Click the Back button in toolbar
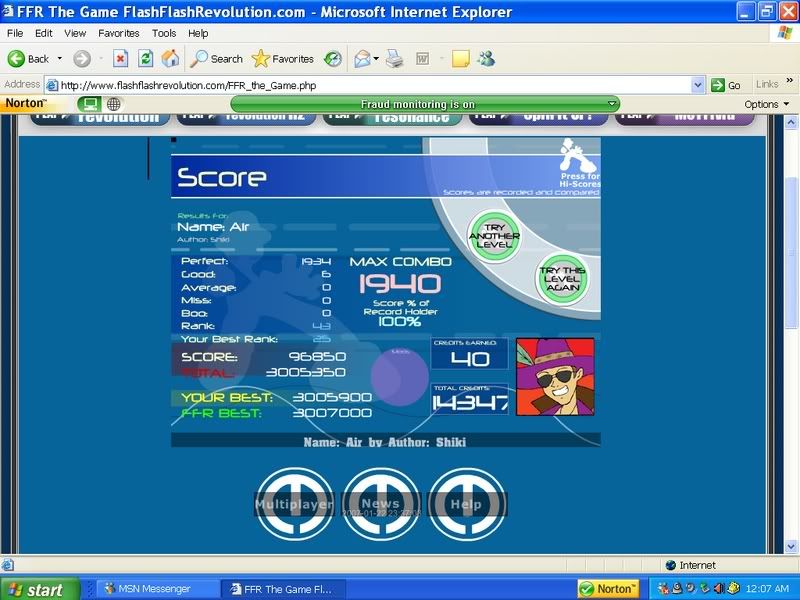 28,59
